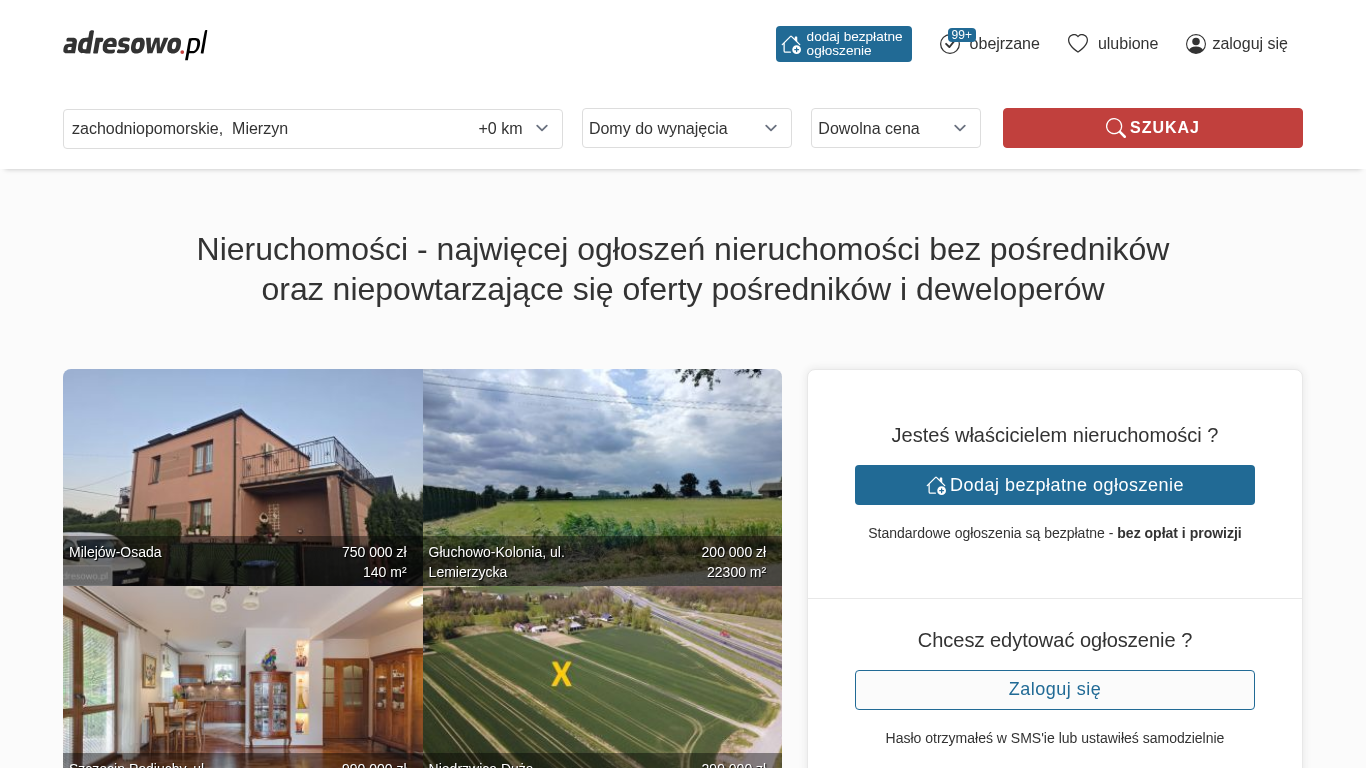This screenshot has width=1366, height=768.
Task: Expand the +0 km distance dropdown
Action: [514, 129]
